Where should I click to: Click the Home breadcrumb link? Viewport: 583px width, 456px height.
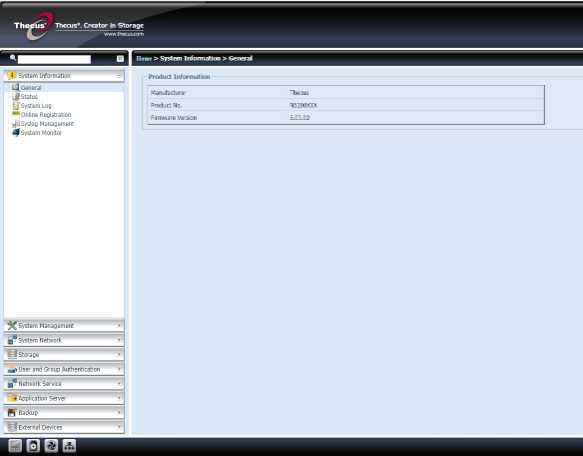pyautogui.click(x=144, y=59)
